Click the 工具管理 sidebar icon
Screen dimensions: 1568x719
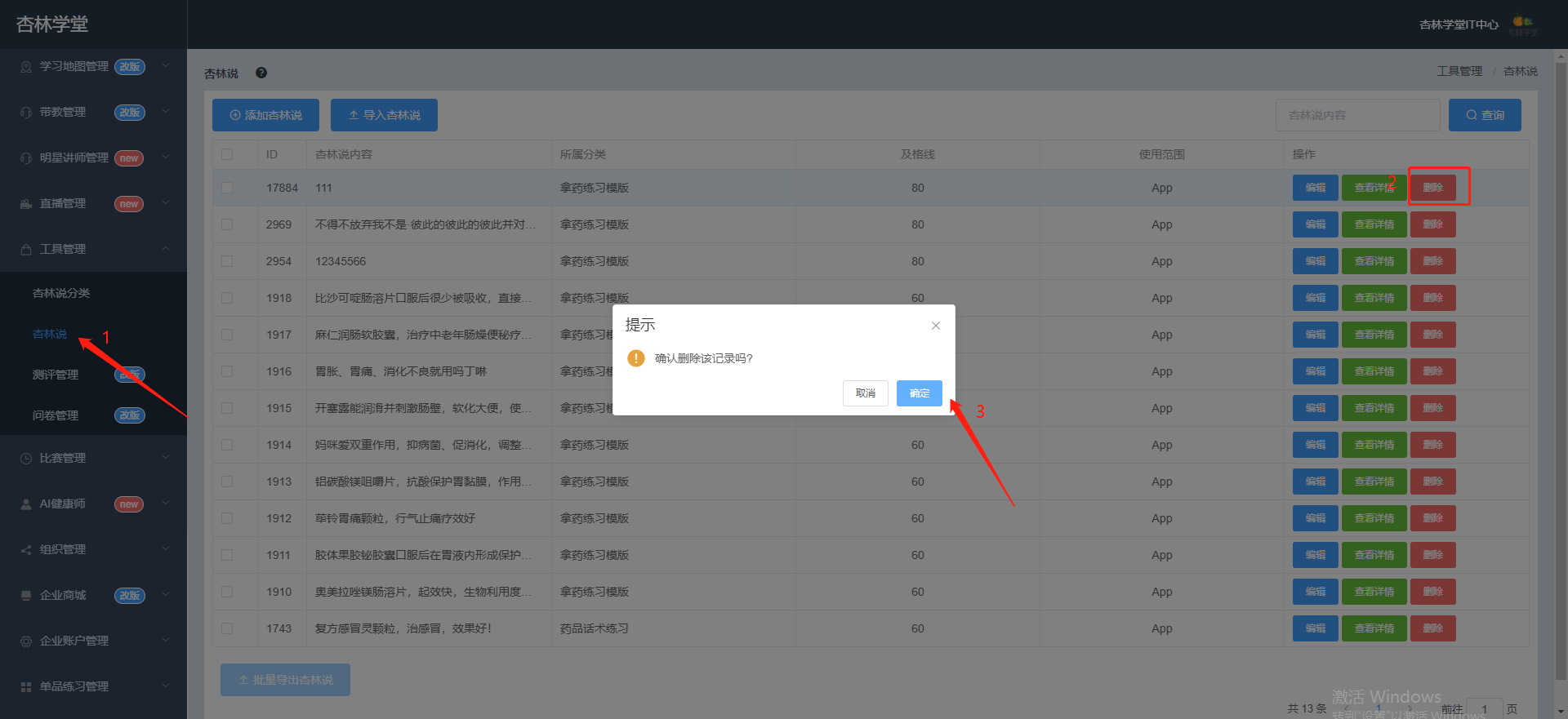(x=26, y=250)
